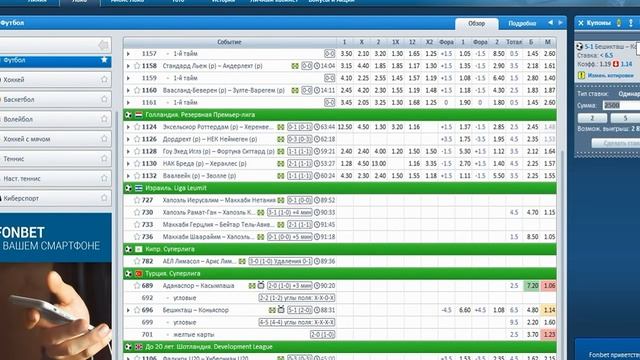Screen dimensions: 640x360
Task: Star event 730 Хапоэль Рамат-Ган
Action: 137,212
